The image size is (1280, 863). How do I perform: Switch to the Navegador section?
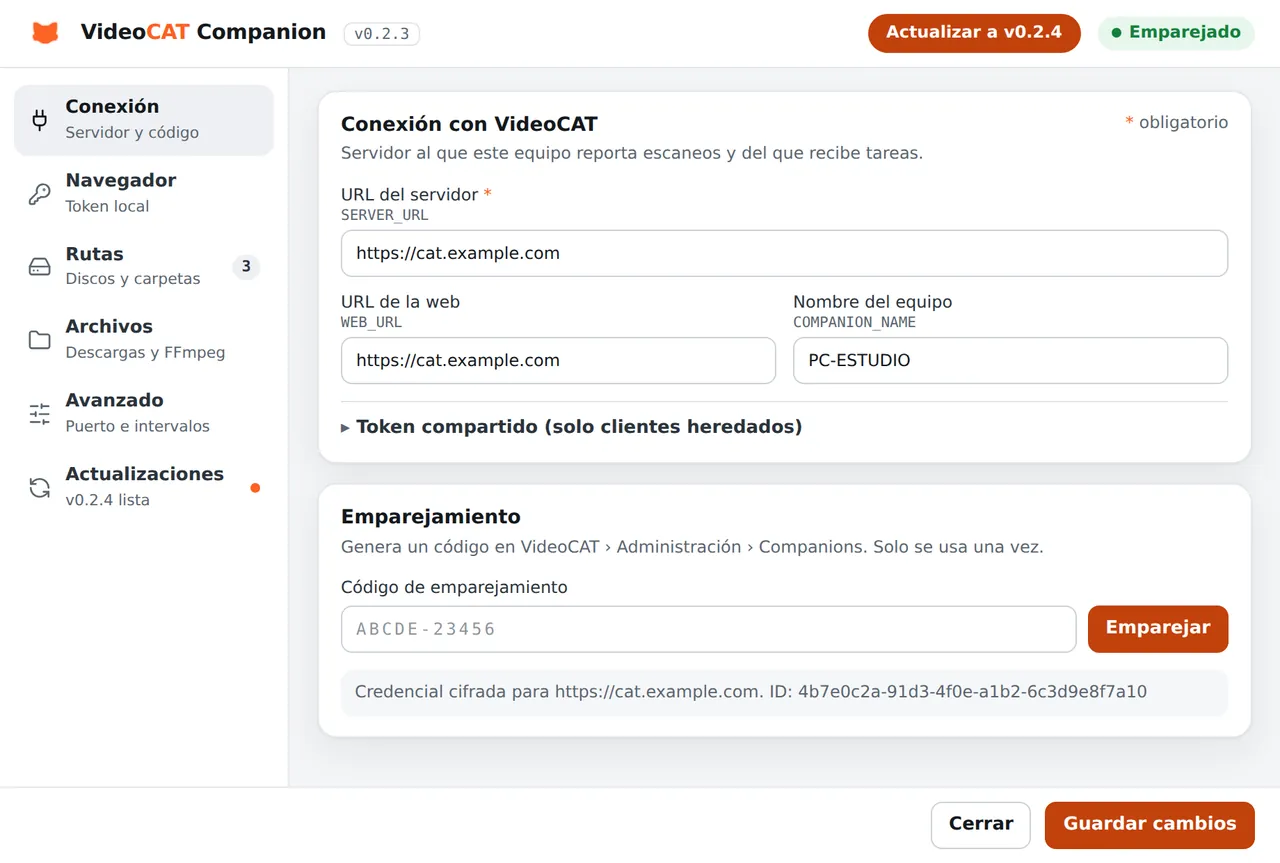(144, 194)
